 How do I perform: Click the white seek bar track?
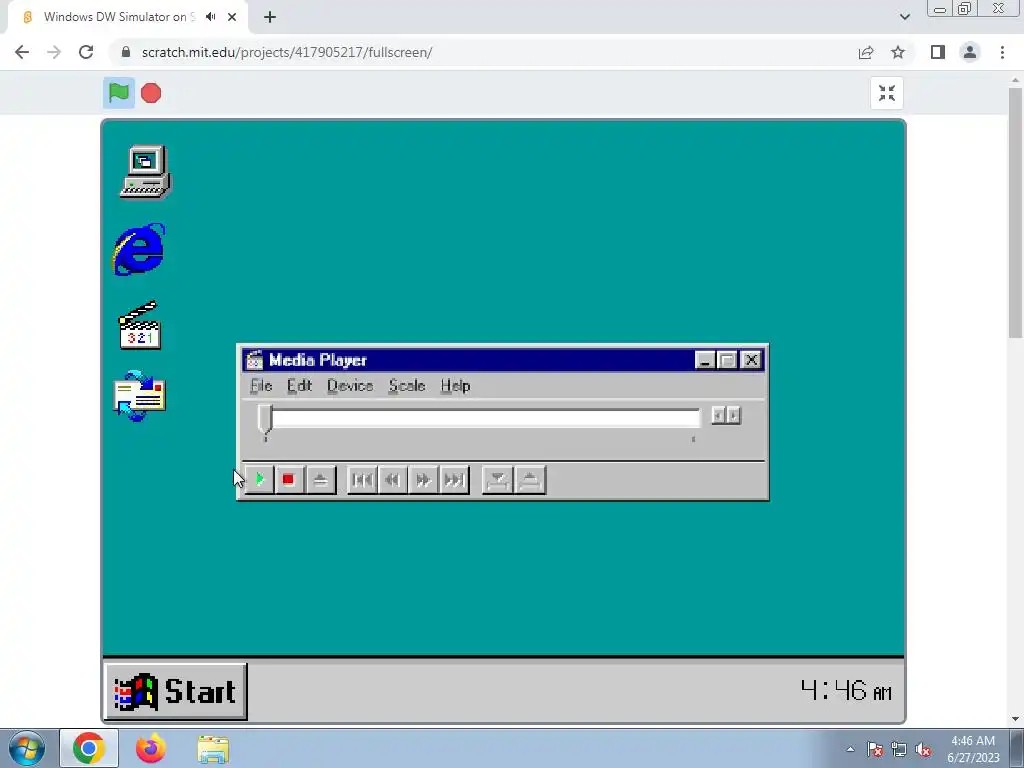pos(485,417)
